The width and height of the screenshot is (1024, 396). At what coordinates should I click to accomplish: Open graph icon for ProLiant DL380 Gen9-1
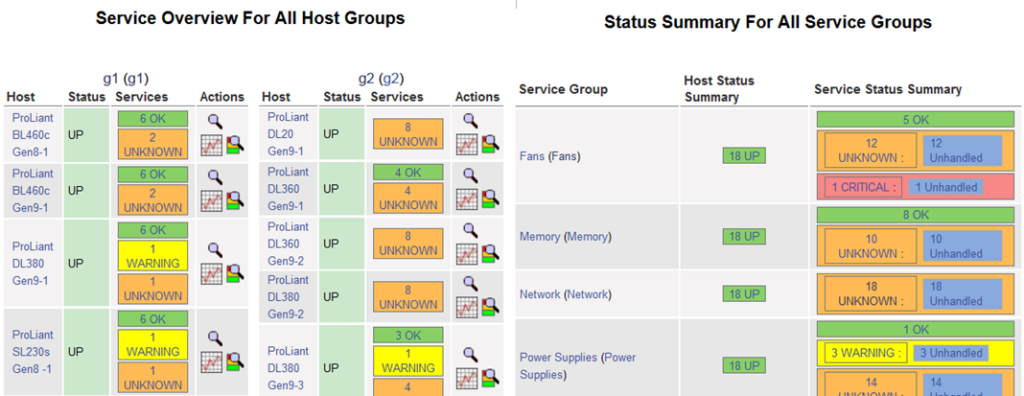(212, 274)
